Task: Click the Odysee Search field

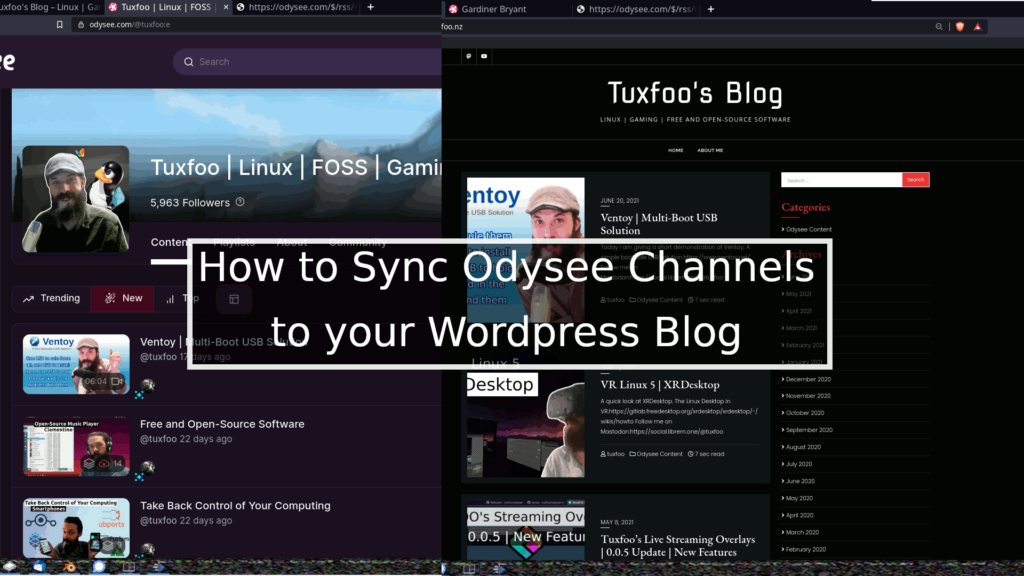Action: coord(307,62)
